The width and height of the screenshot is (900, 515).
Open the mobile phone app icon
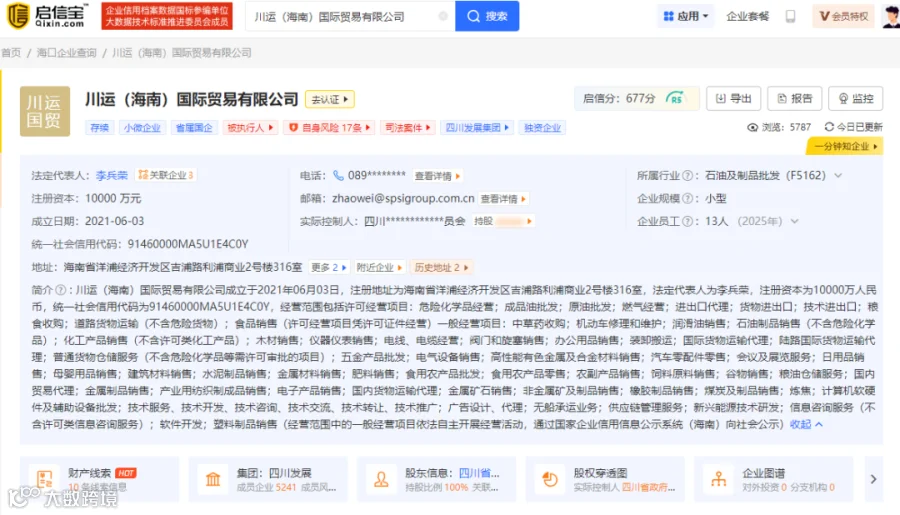click(790, 16)
